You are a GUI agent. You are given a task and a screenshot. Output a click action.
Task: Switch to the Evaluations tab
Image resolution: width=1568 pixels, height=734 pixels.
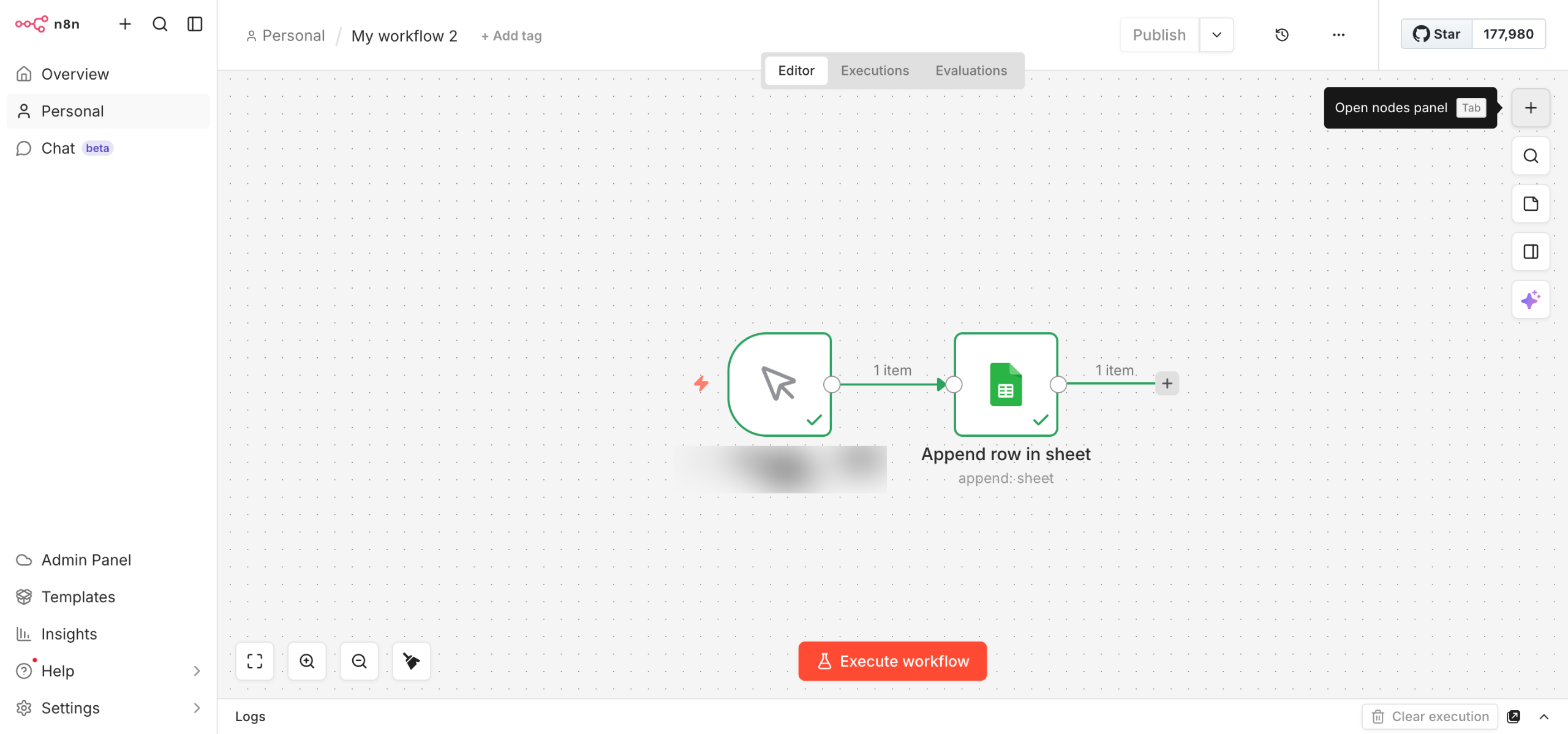970,70
